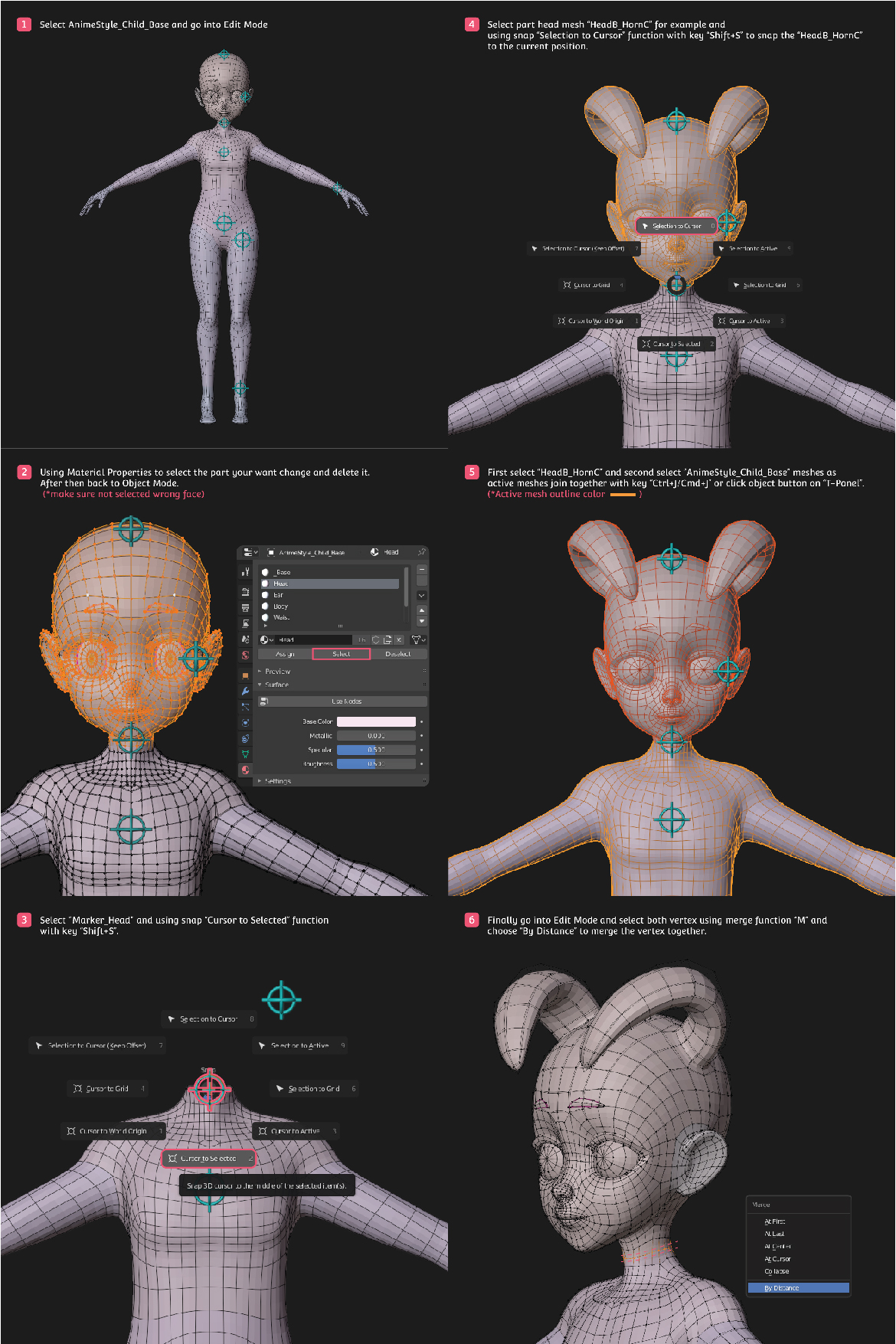Toggle the Specular animate dot
The width and height of the screenshot is (896, 1344).
[x=421, y=750]
